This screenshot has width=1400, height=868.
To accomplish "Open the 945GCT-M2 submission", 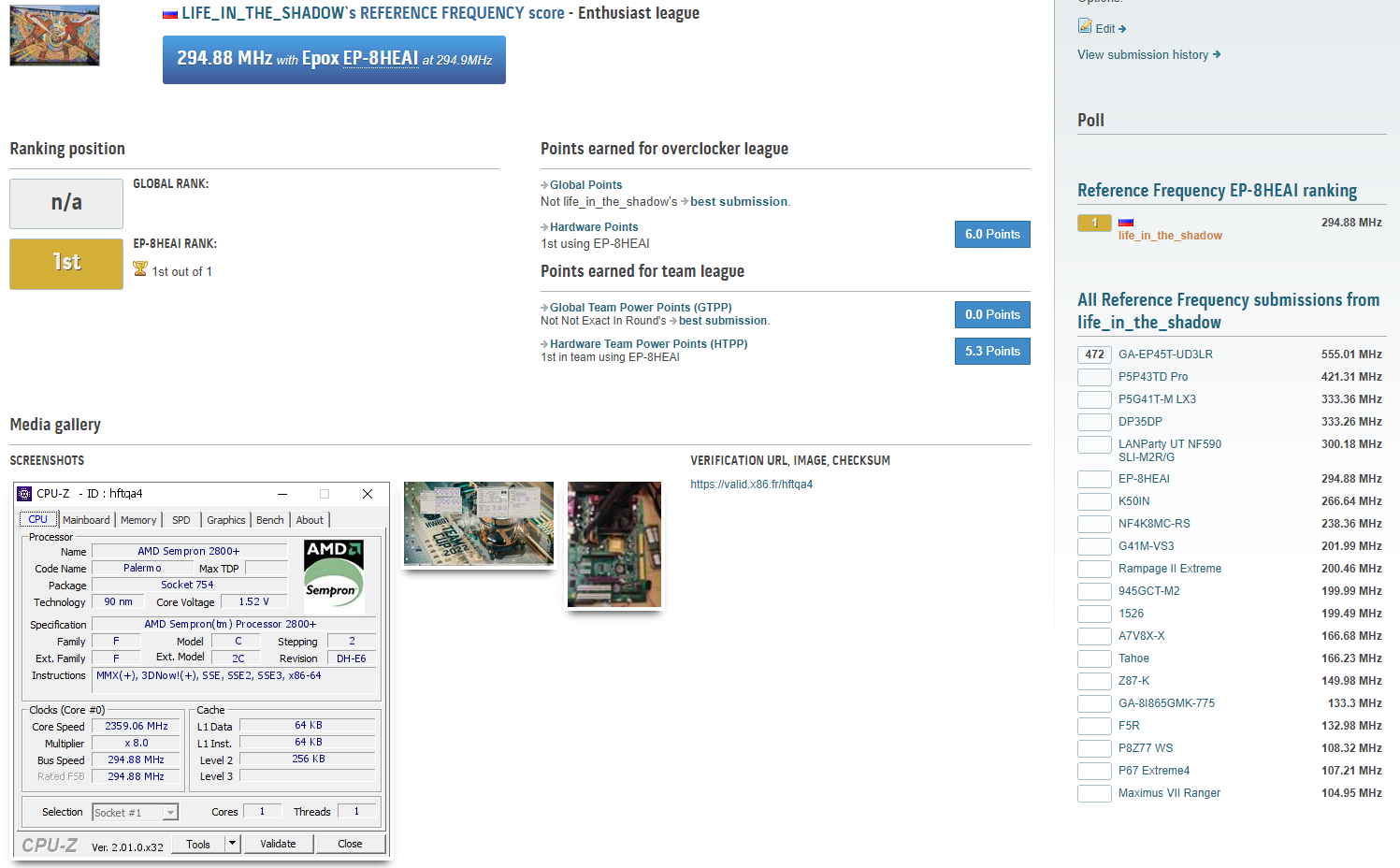I will tap(1149, 591).
